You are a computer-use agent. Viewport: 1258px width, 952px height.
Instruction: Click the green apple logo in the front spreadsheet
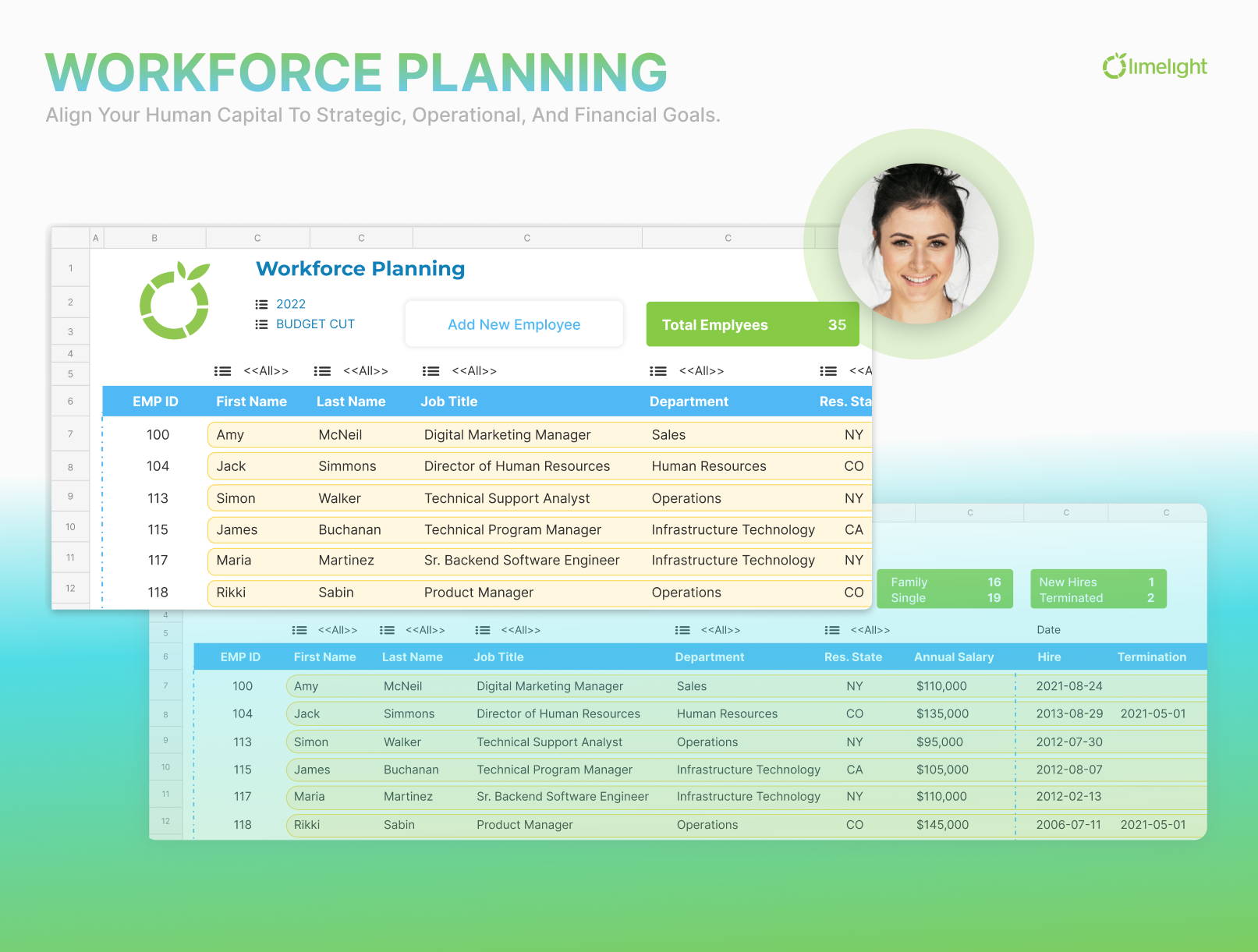(175, 300)
